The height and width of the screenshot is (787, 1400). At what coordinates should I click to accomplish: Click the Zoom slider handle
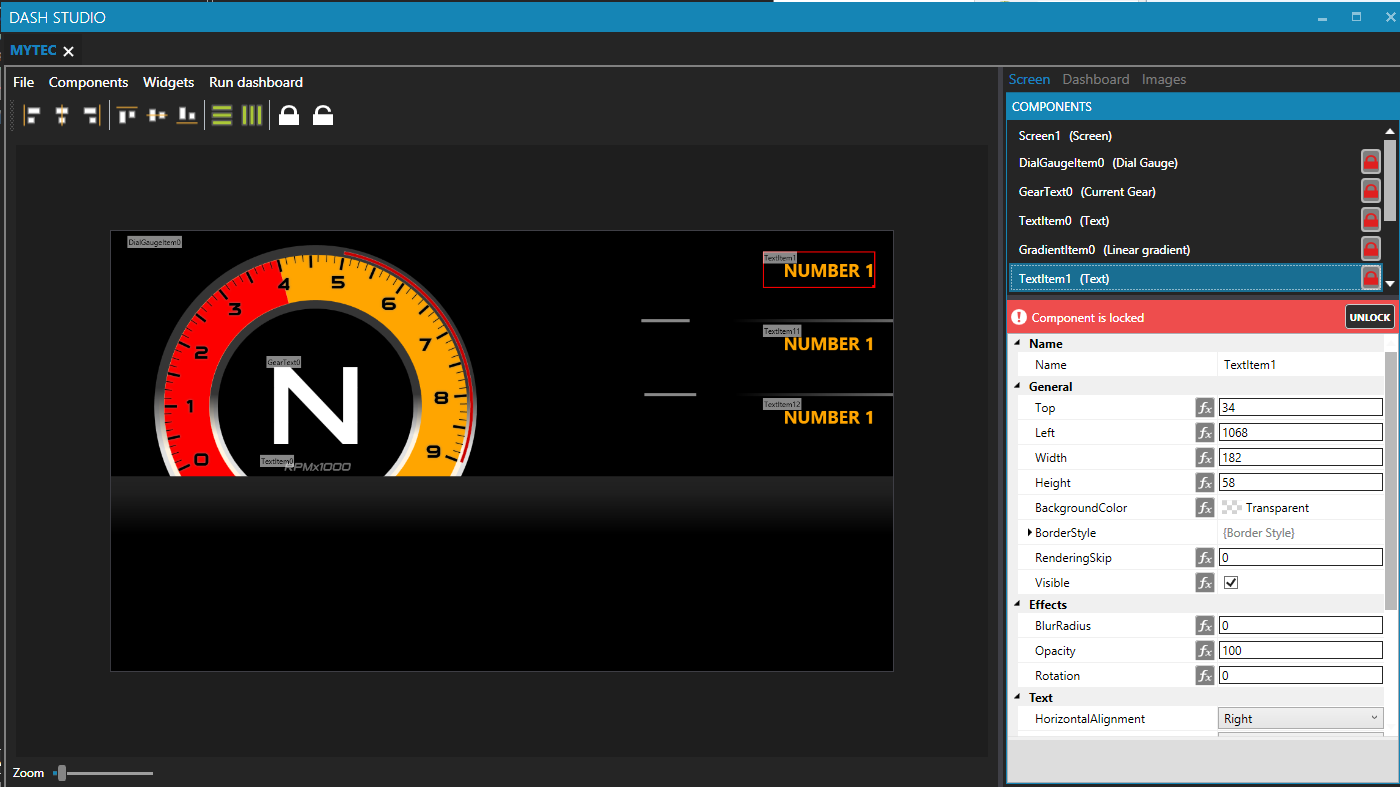click(x=62, y=773)
